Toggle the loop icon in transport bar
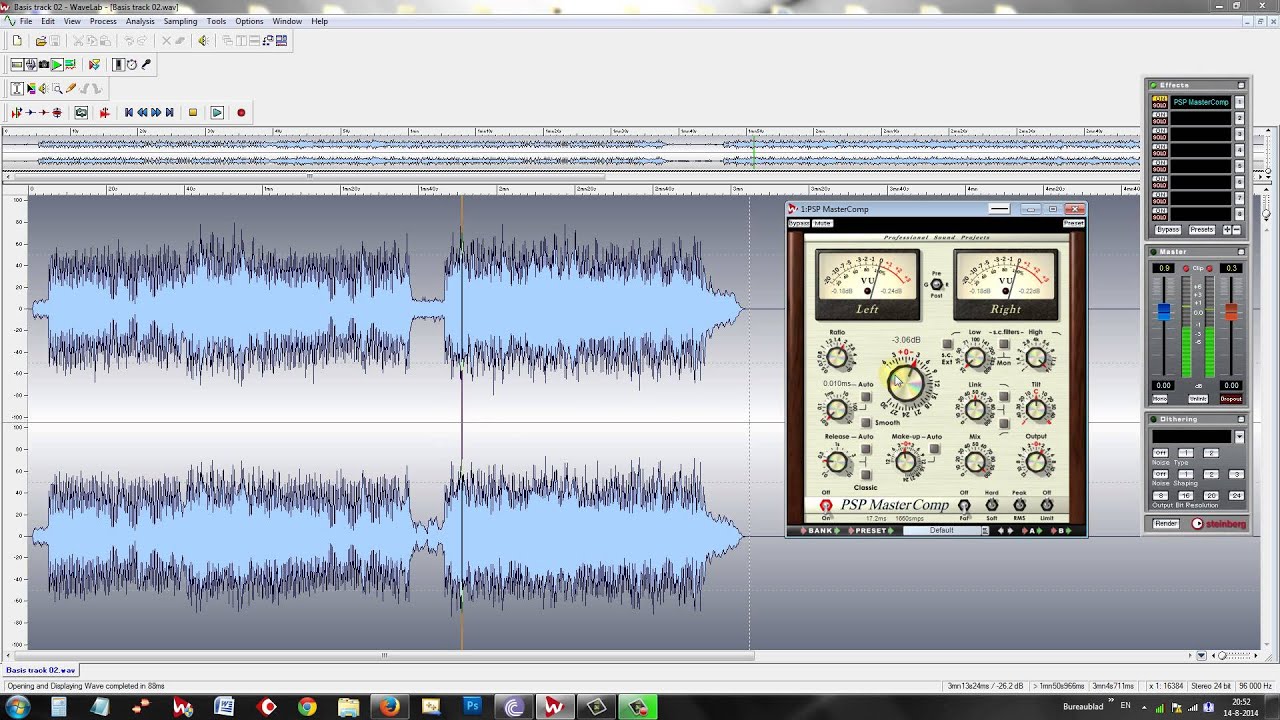Viewport: 1280px width, 720px height. click(81, 113)
